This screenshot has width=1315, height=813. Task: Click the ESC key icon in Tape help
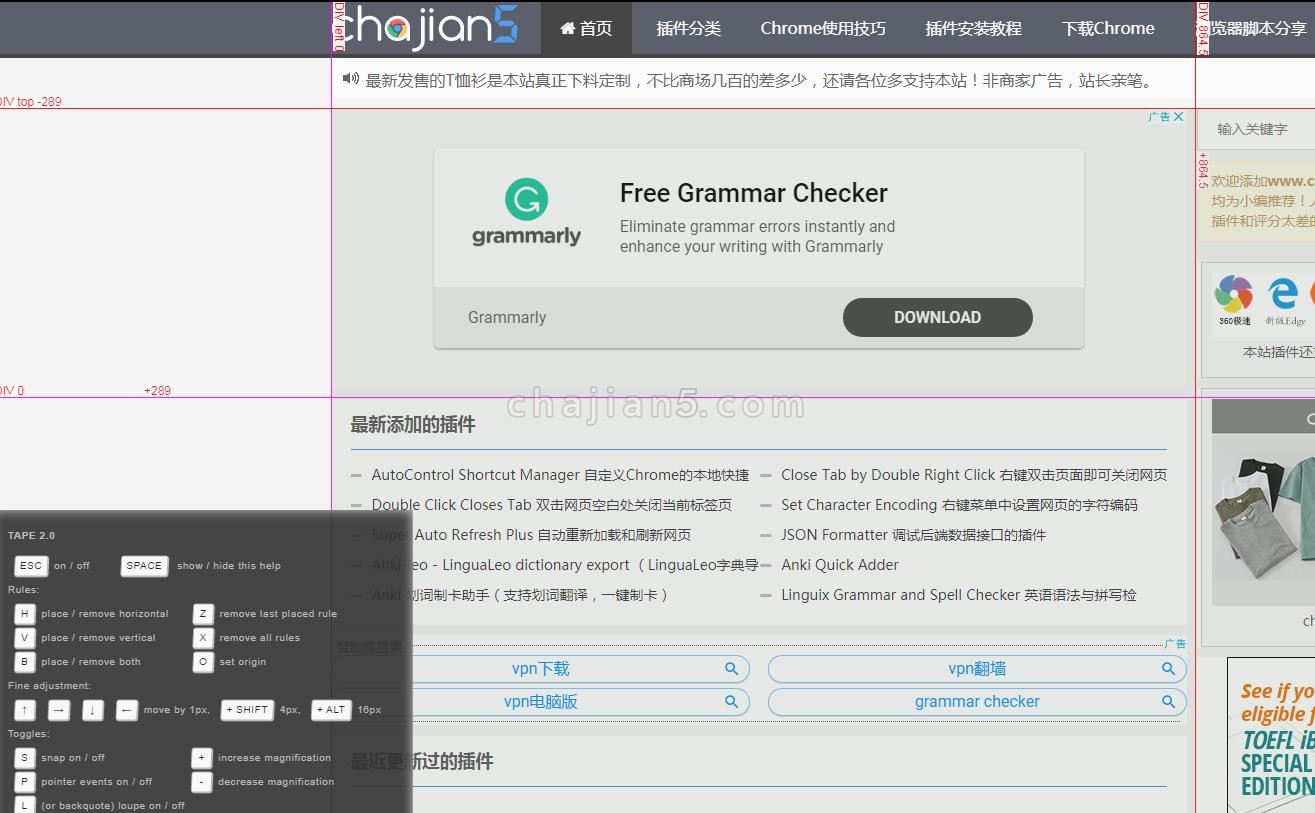coord(31,566)
